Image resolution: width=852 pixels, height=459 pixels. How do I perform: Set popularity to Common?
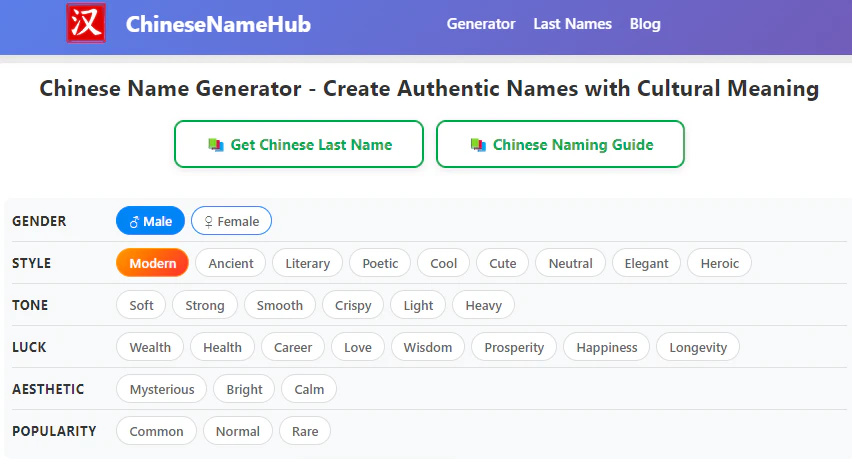(156, 431)
